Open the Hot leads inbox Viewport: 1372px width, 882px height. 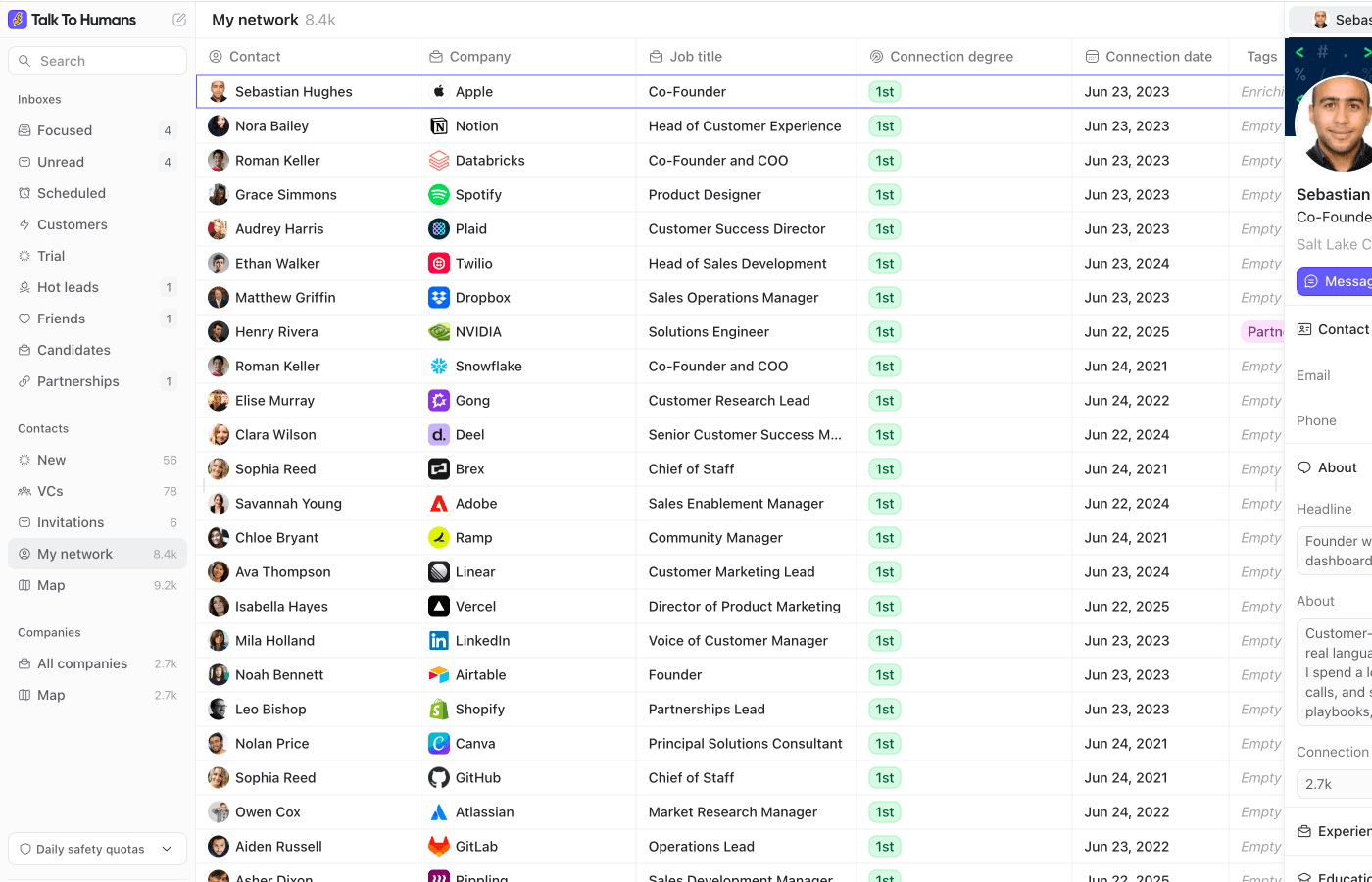tap(97, 287)
